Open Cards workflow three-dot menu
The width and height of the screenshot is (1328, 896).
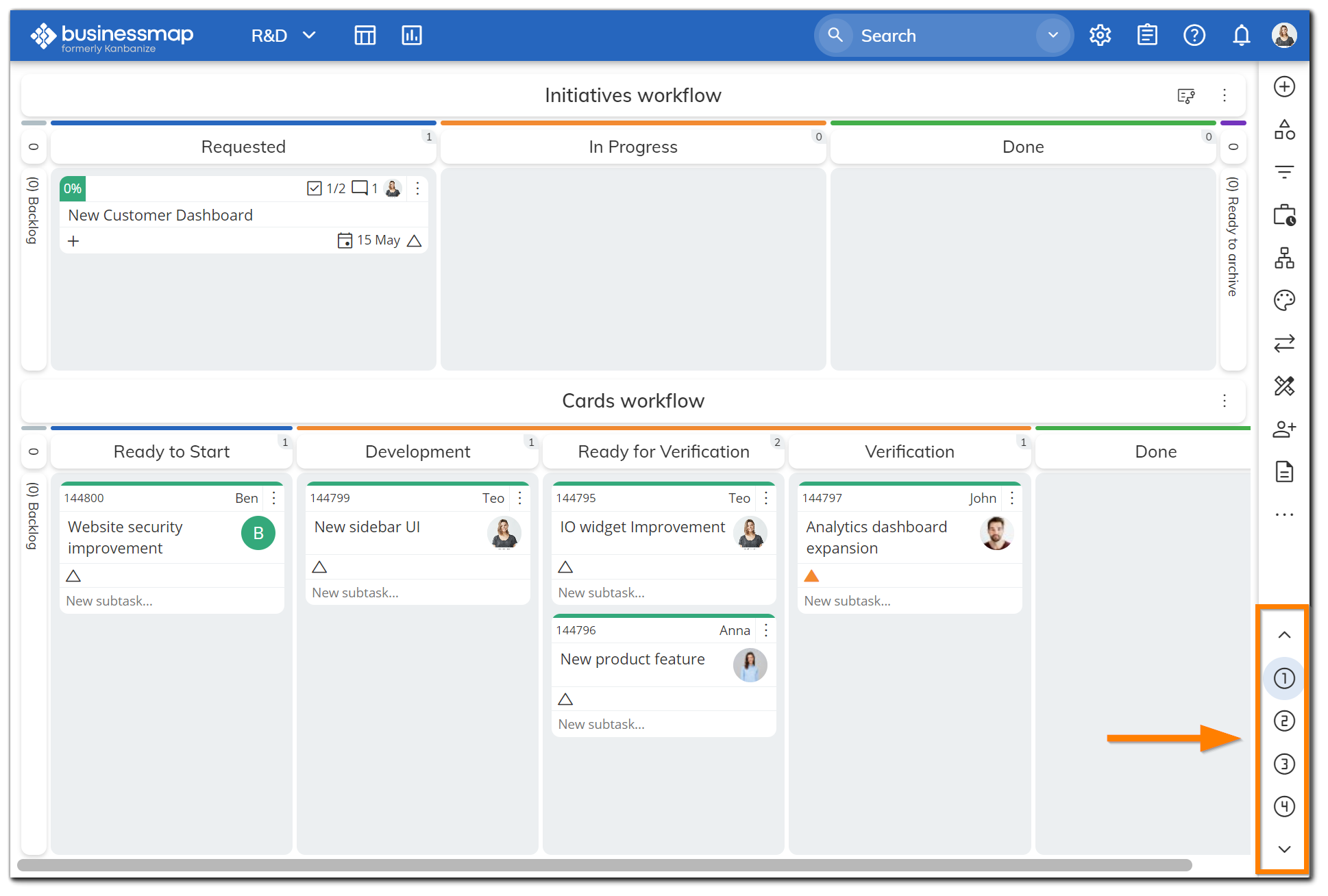point(1225,401)
